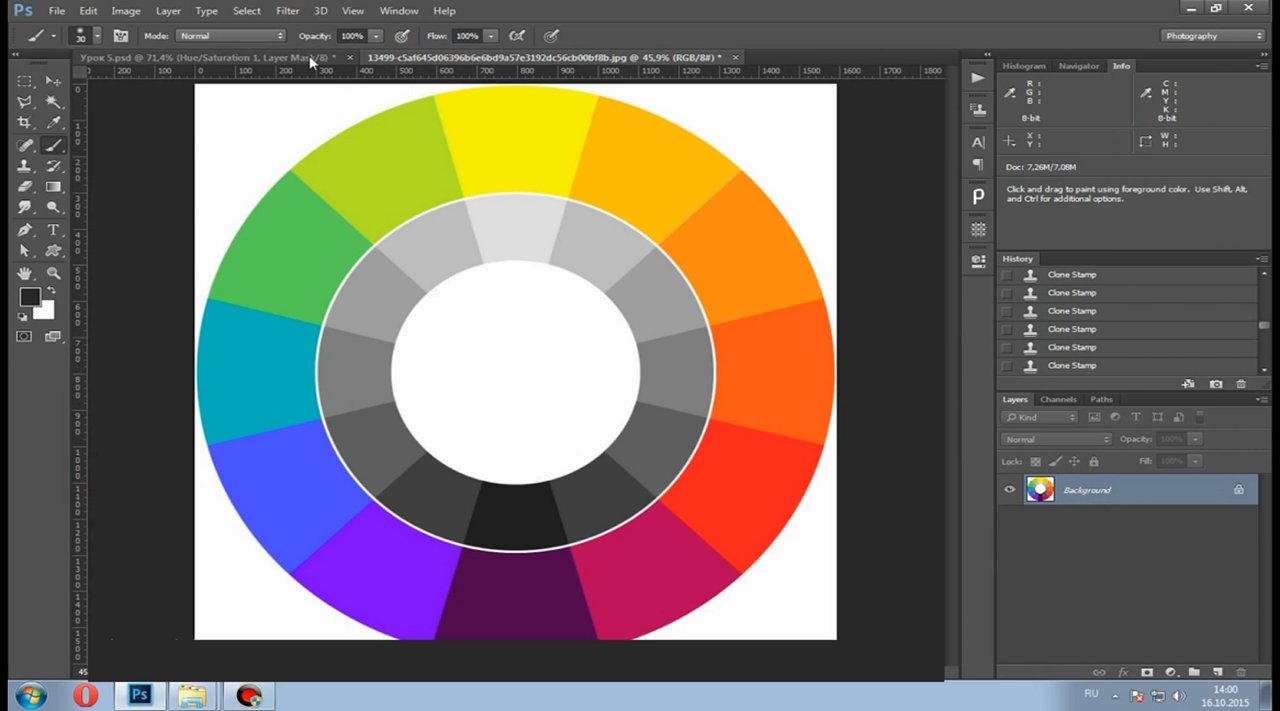
Task: Swap foreground and background colors
Action: (x=50, y=290)
